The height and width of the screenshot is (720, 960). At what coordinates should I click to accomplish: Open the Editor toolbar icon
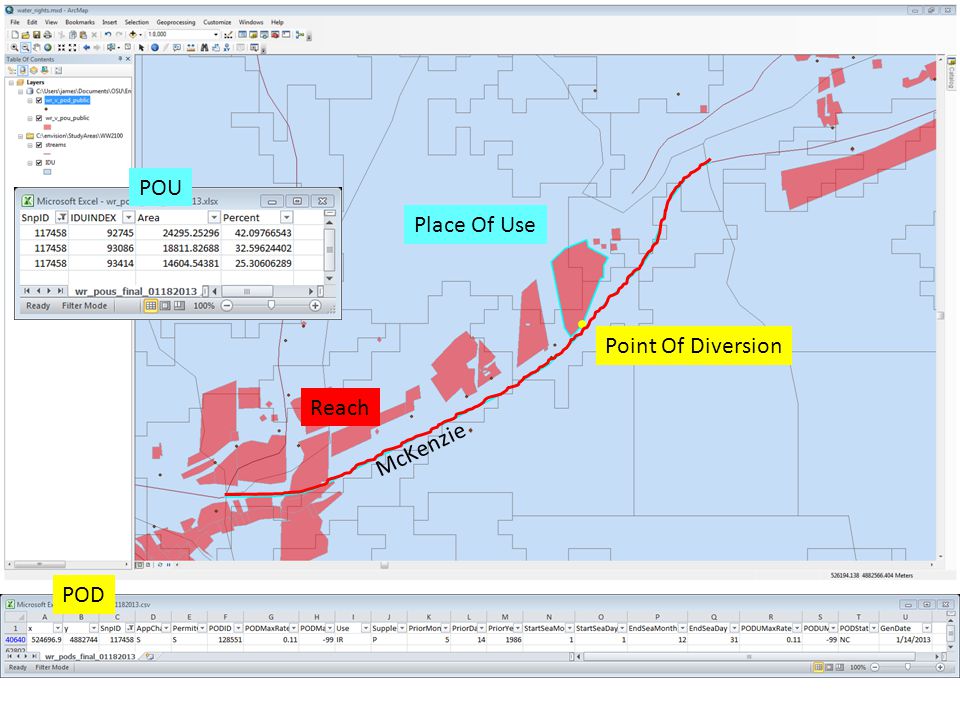(x=228, y=35)
